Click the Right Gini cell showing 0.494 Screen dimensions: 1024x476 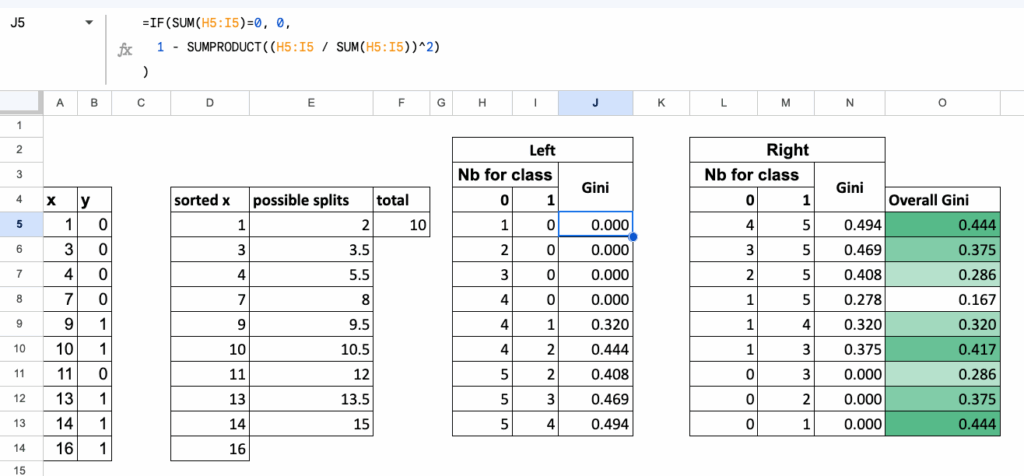tap(850, 226)
